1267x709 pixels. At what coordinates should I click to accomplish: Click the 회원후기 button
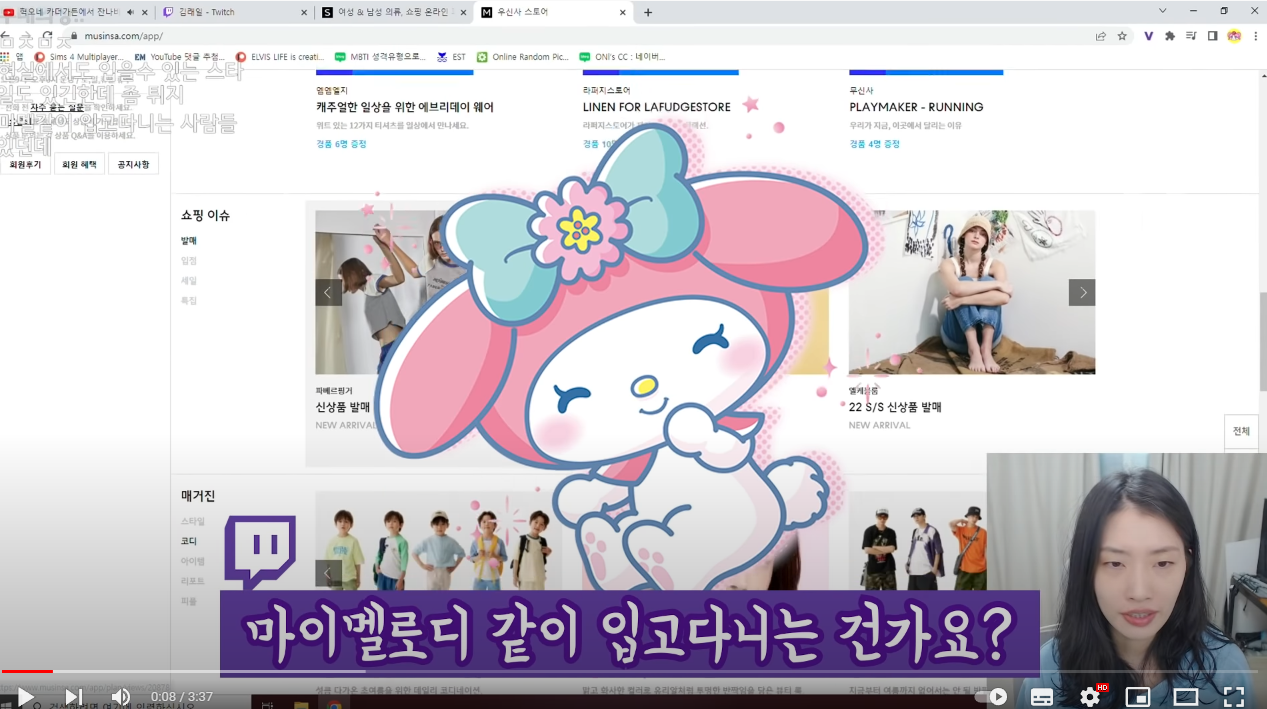(x=25, y=164)
